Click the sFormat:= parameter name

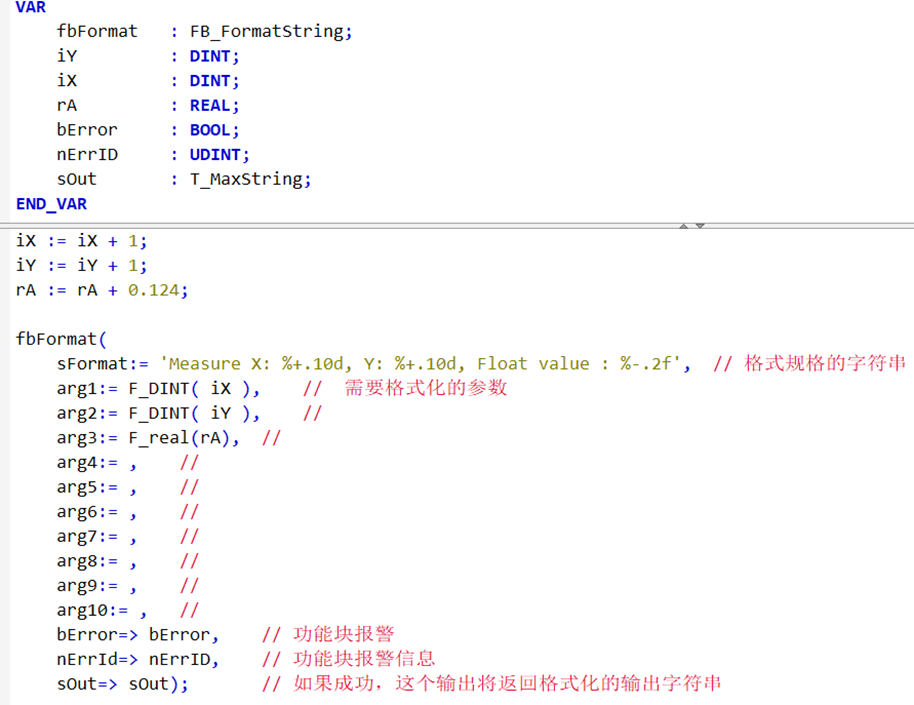pos(103,364)
